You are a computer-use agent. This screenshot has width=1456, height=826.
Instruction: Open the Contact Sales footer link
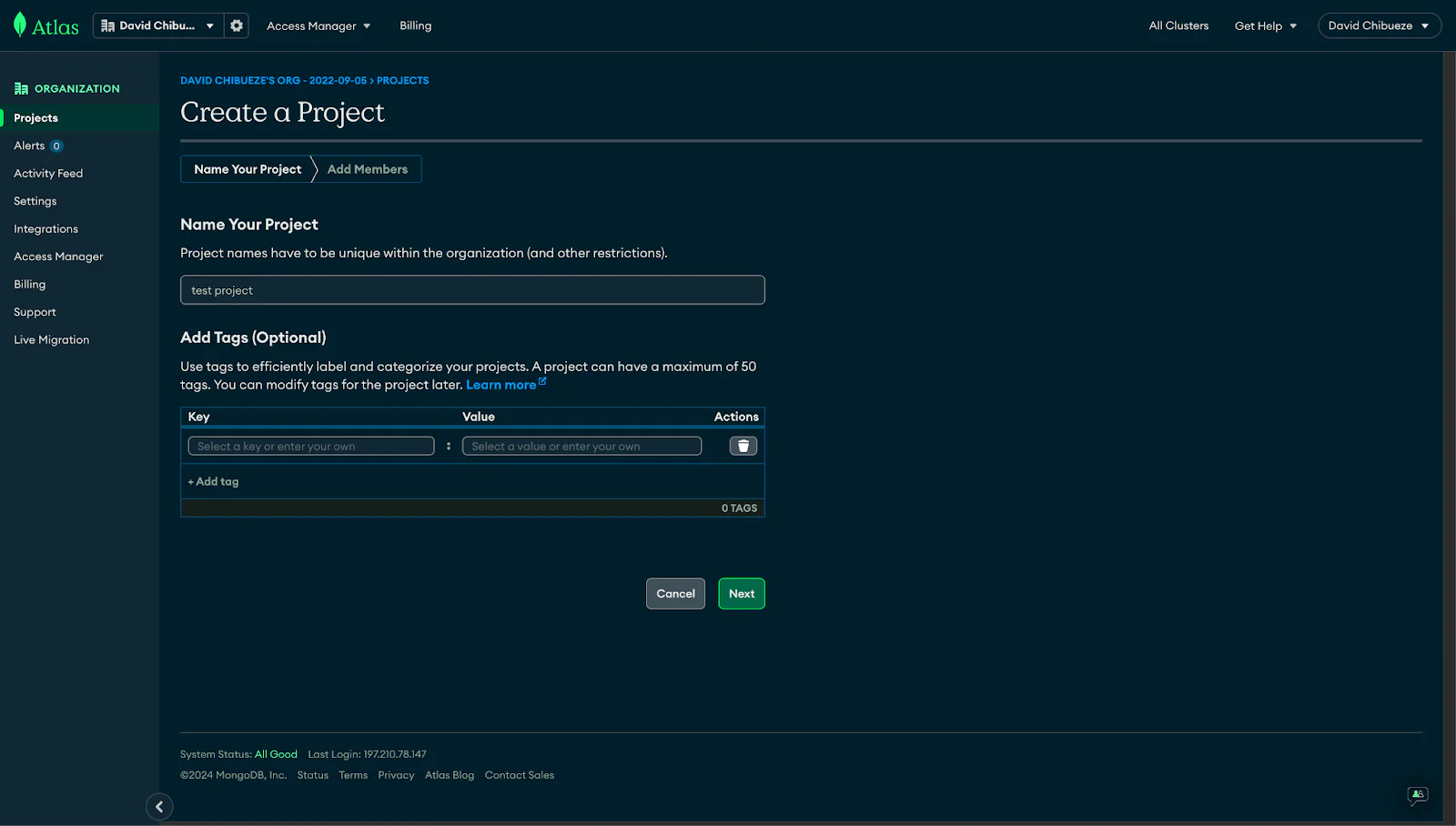click(520, 775)
